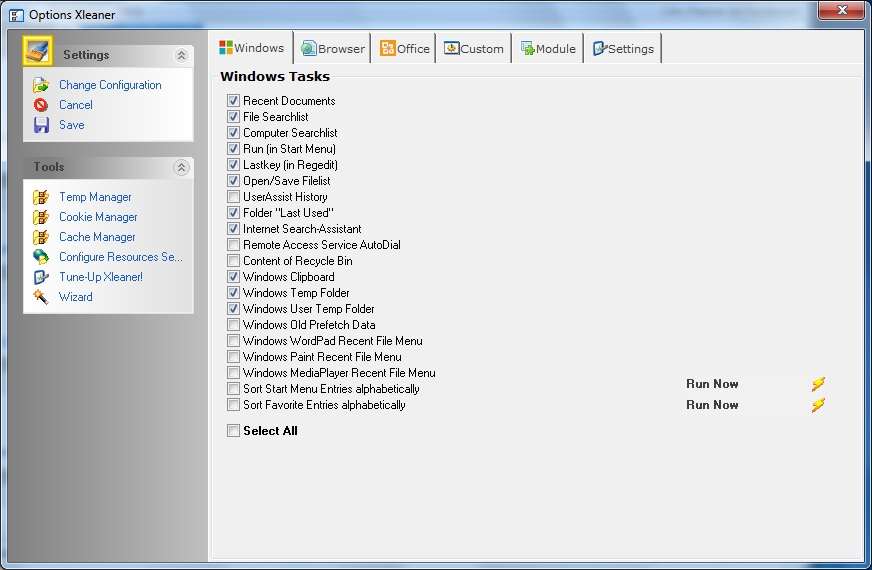Screen dimensions: 872x570
Task: Click the Options Xleaner title bar icon
Action: [x=16, y=15]
